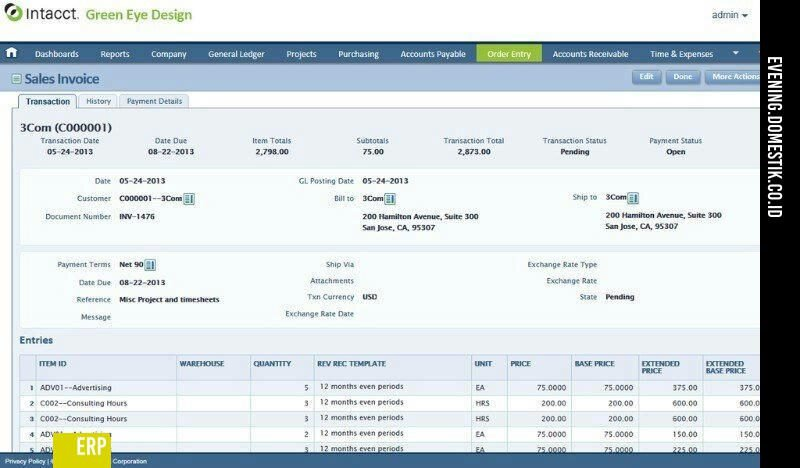Click document number INV-1476
Viewport: 800px width, 468px height.
(x=137, y=216)
